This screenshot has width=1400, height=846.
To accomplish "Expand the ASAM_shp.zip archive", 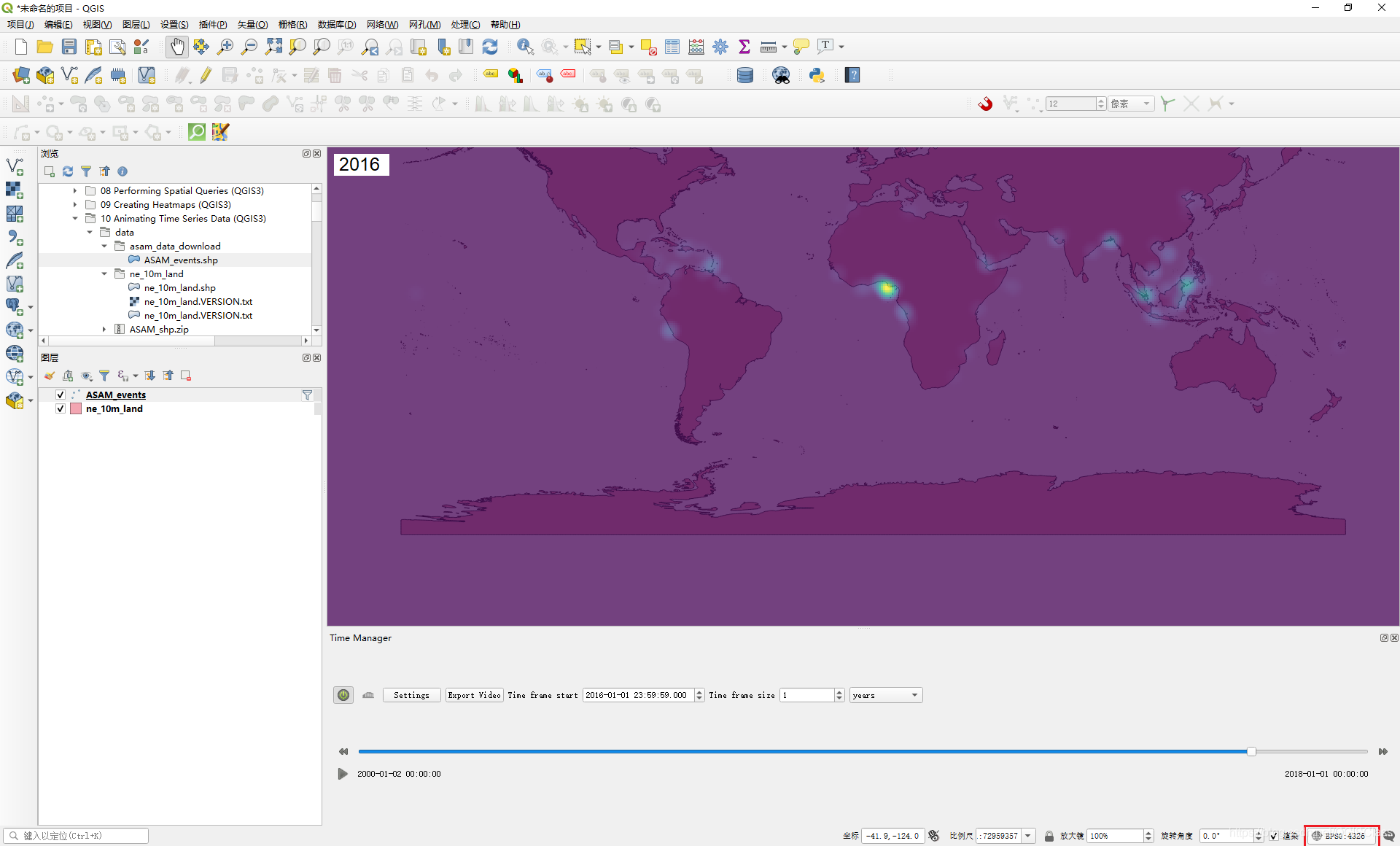I will pos(104,330).
